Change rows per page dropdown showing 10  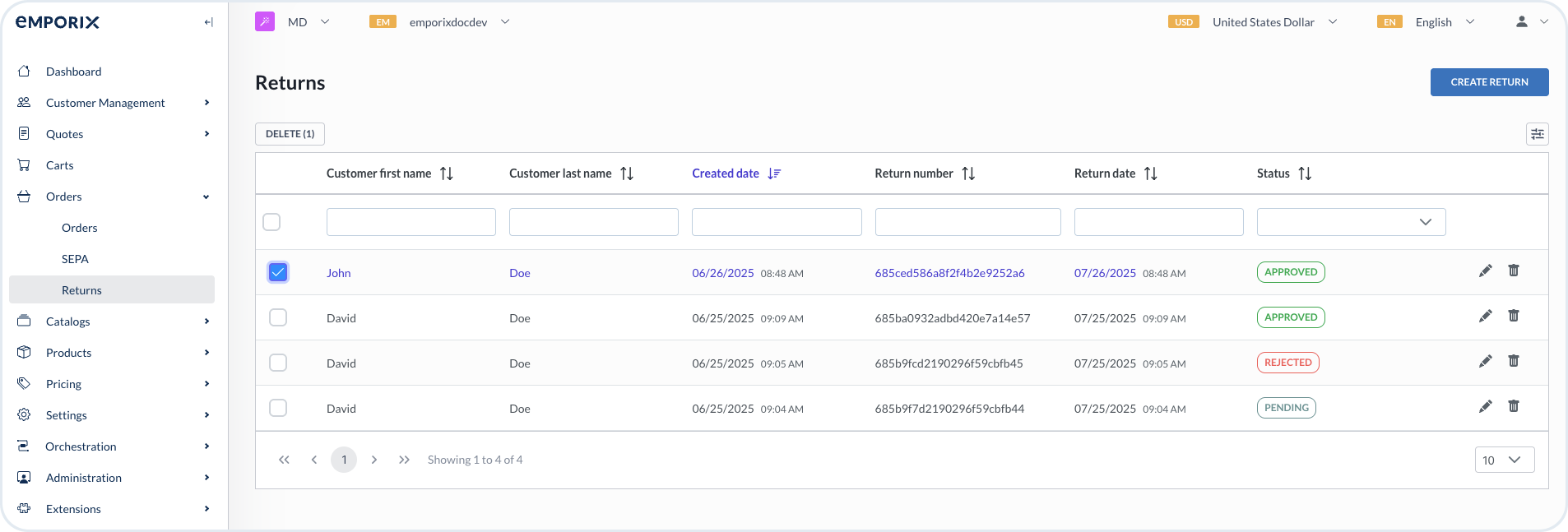coord(1504,460)
